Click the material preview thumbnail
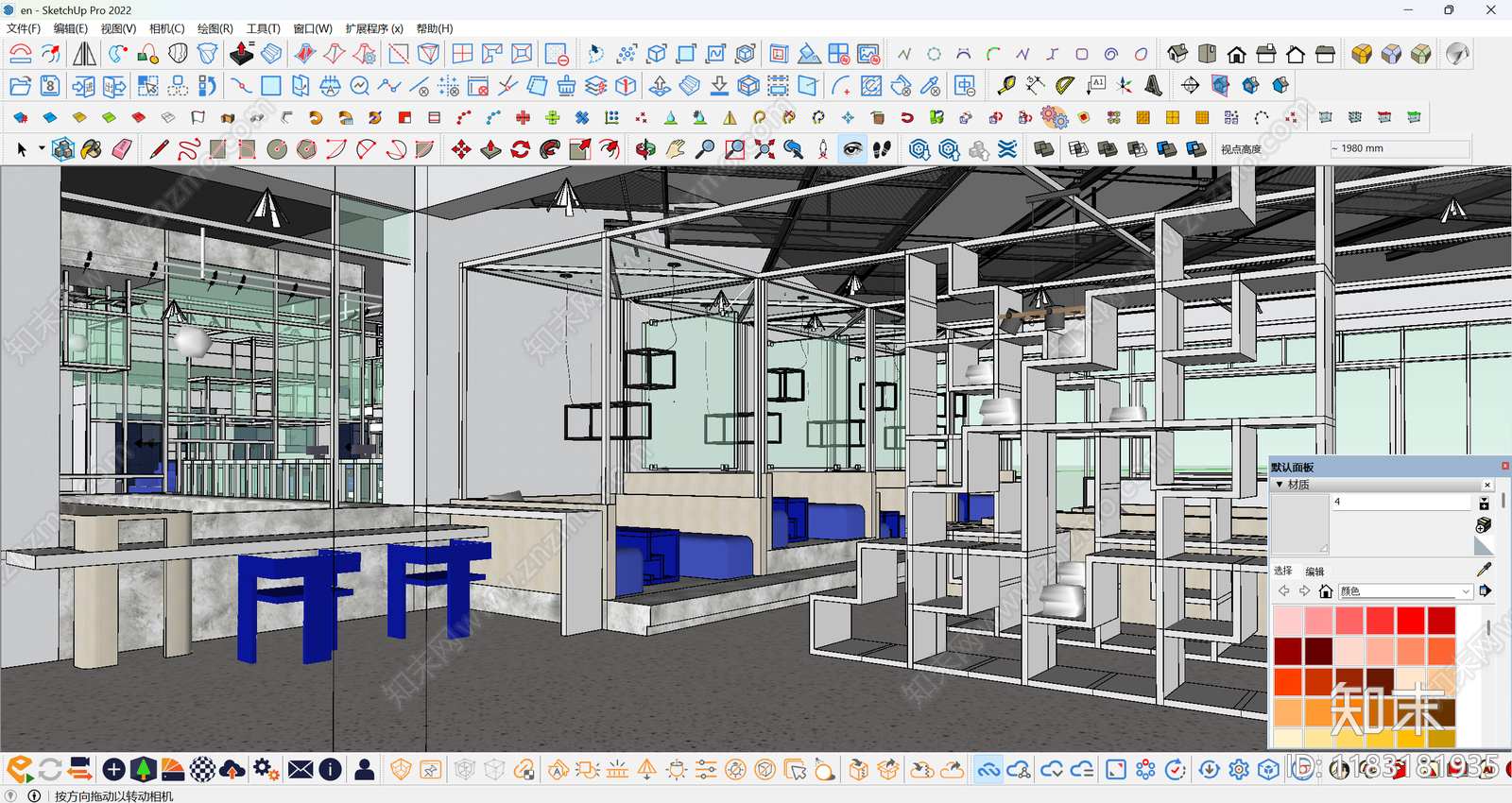Viewport: 1512px width, 803px height. coord(1300,523)
